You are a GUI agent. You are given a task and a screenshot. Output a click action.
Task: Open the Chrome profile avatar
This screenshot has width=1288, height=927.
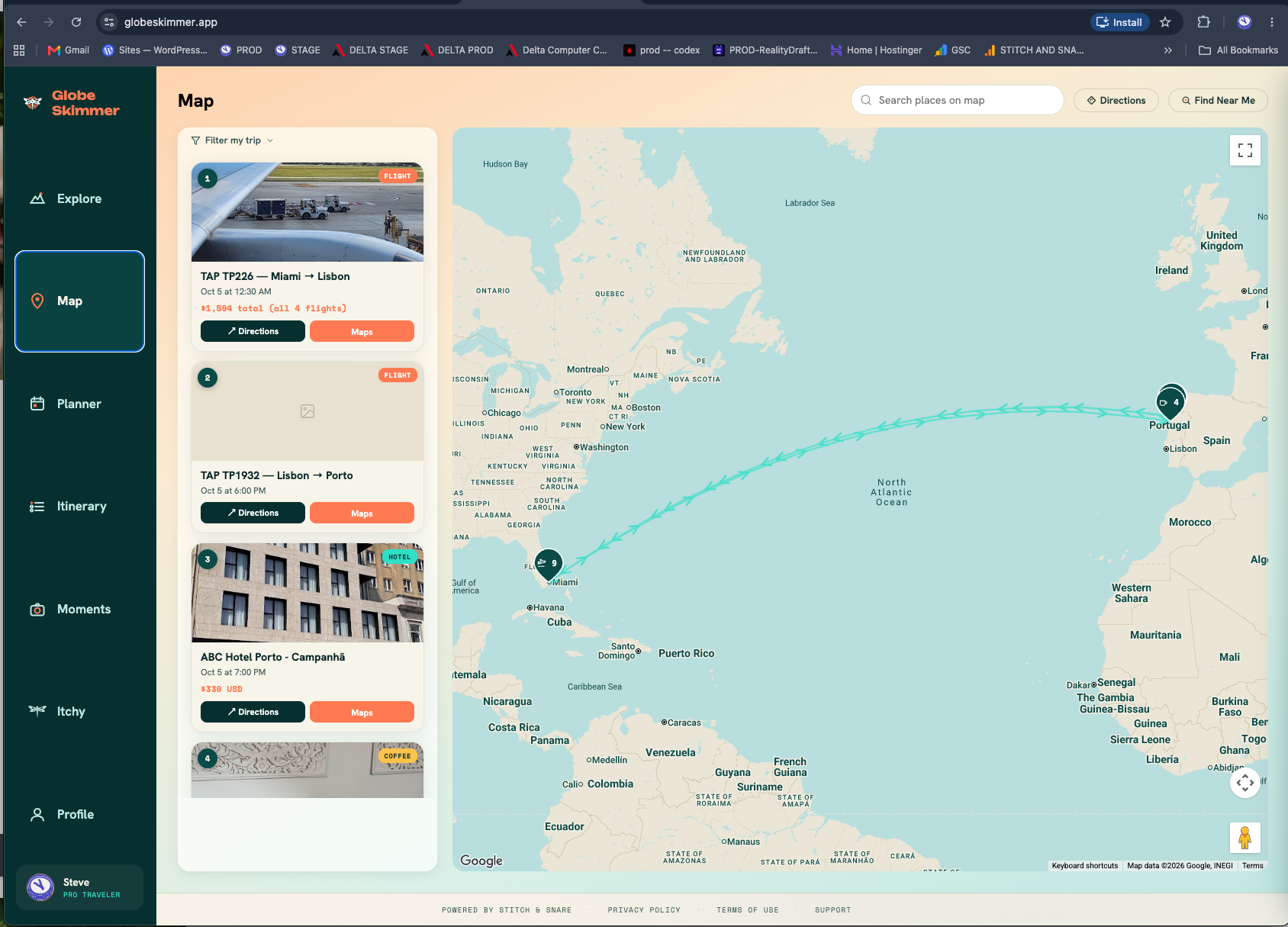[1245, 22]
